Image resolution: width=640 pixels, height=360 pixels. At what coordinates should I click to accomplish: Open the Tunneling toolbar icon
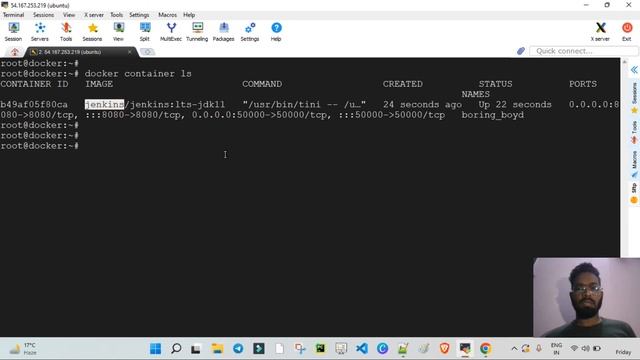(x=197, y=32)
